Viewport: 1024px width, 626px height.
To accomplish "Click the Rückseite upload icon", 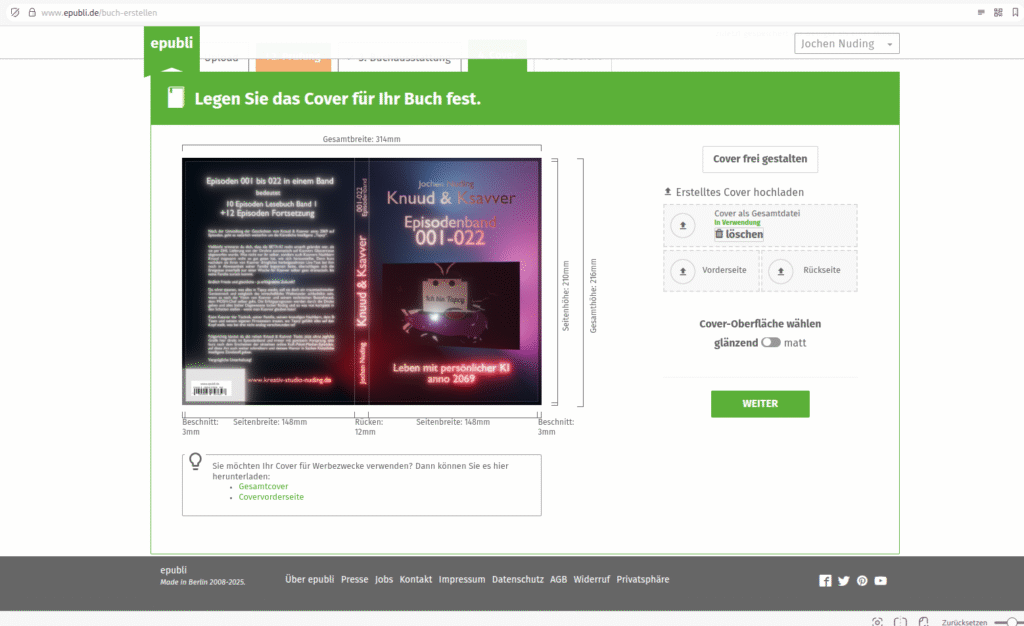I will coord(781,270).
